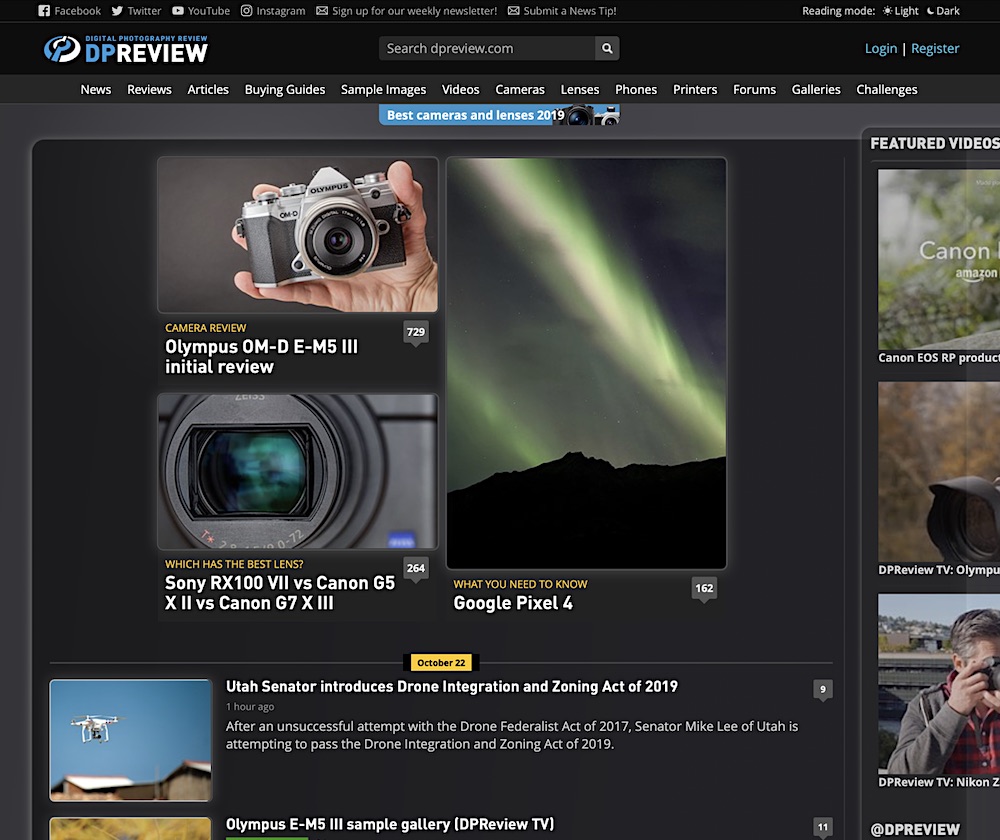Screen dimensions: 1000x840
Task: Open the Buying Guides section
Action: tap(285, 89)
